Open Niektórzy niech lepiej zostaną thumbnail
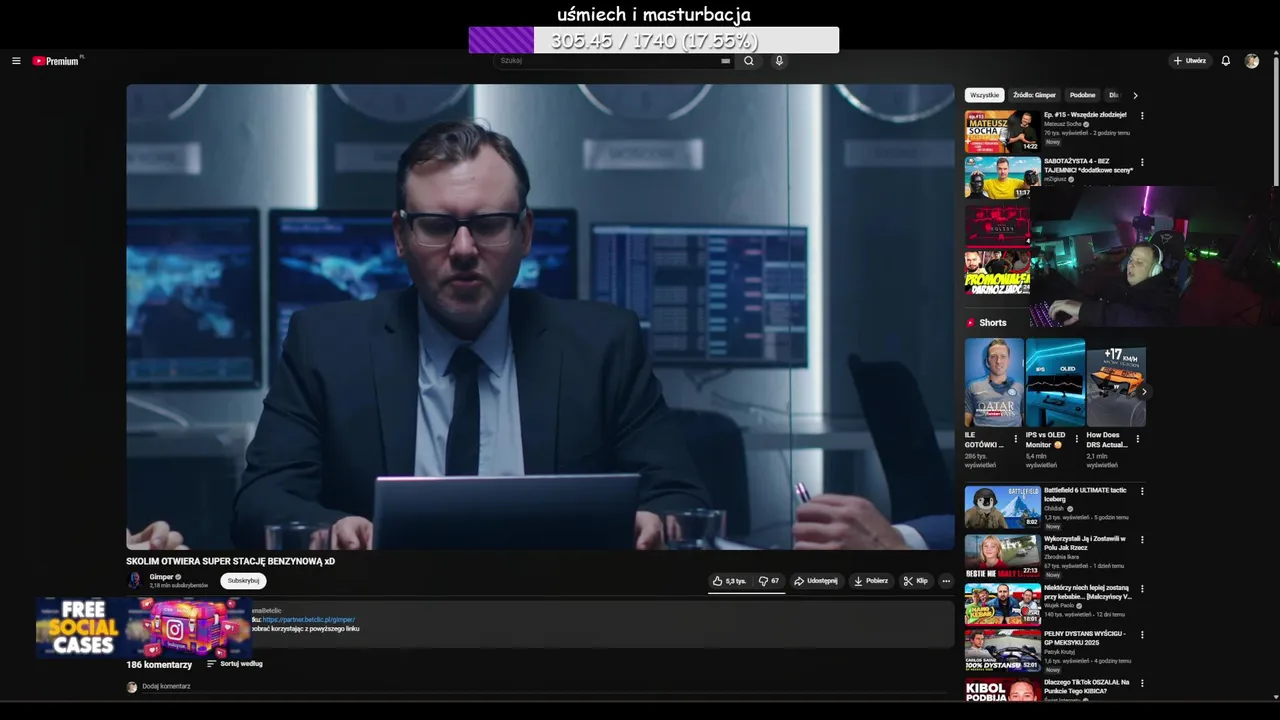This screenshot has height=720, width=1280. coord(1002,604)
